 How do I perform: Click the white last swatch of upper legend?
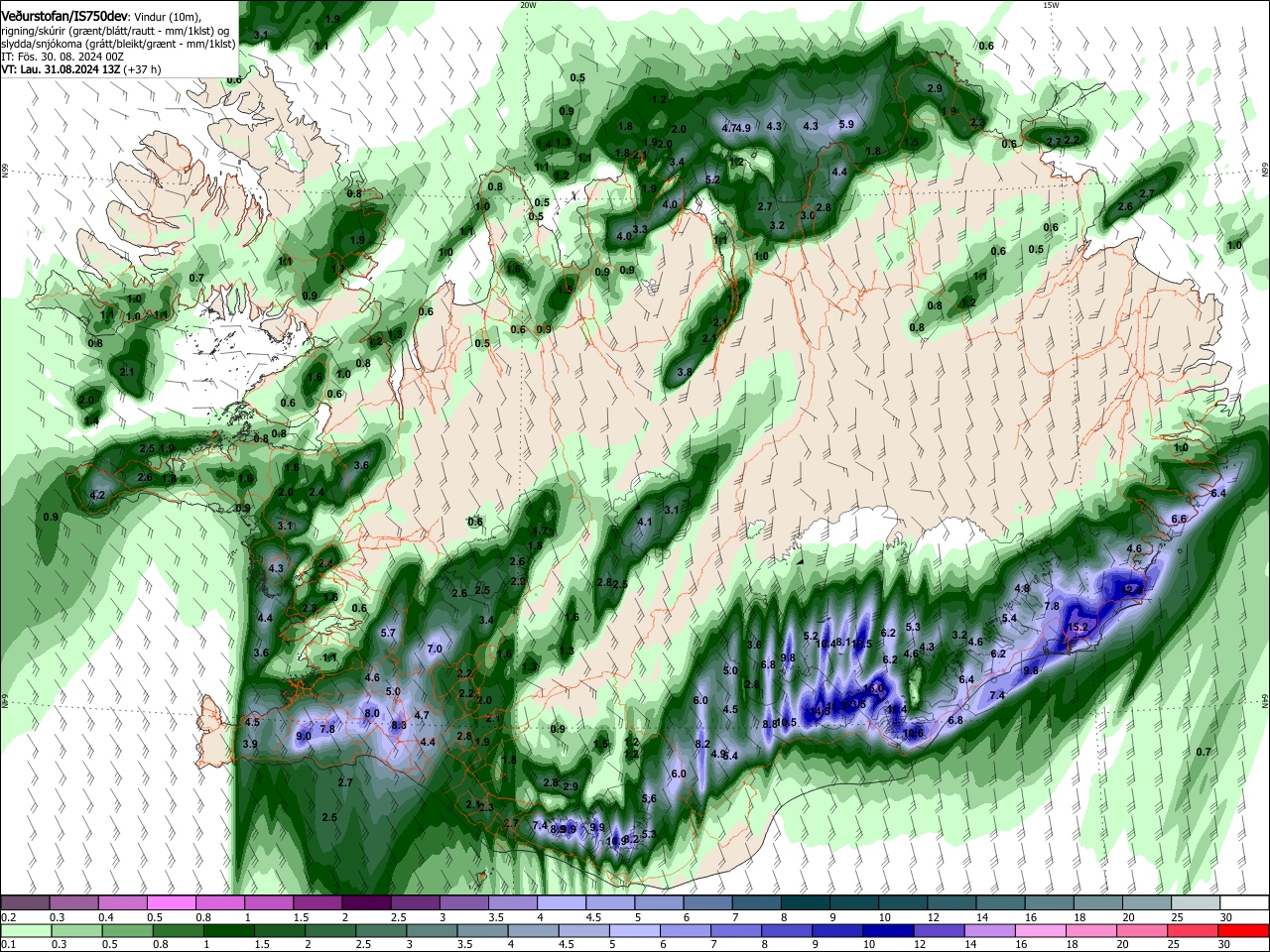coord(1244,902)
